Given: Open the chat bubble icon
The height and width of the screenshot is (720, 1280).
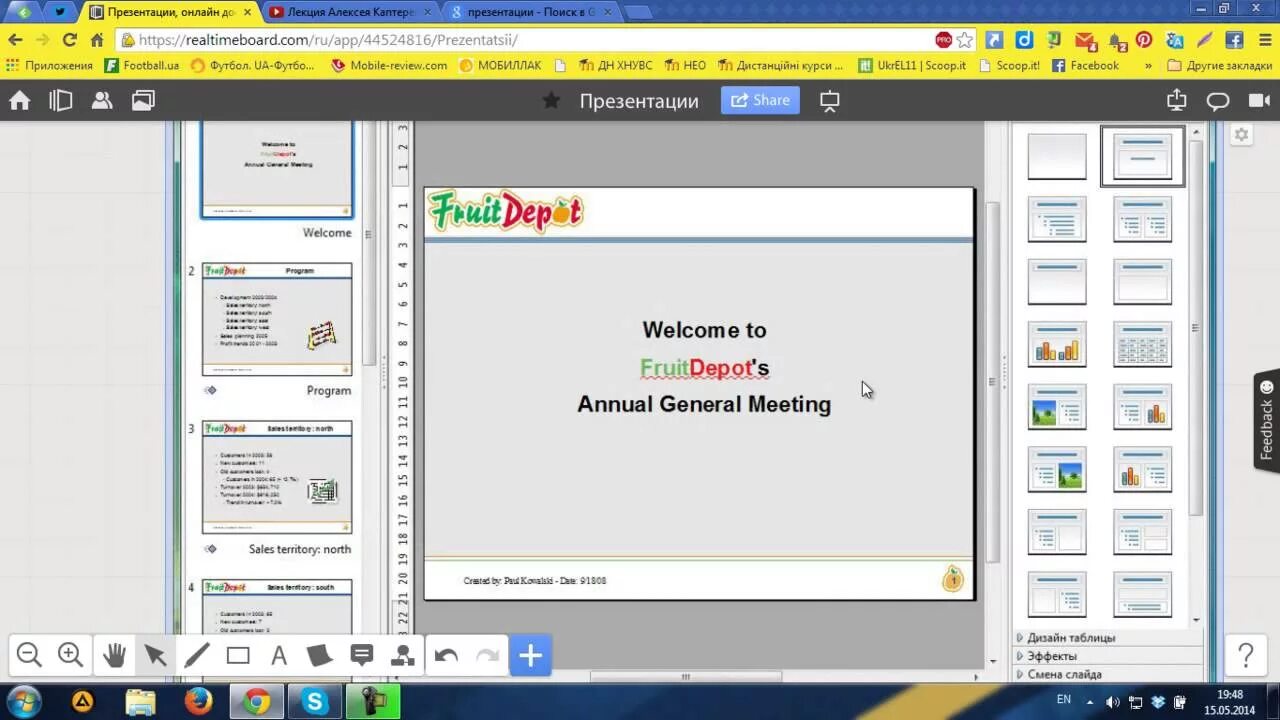Looking at the screenshot, I should pos(1218,101).
